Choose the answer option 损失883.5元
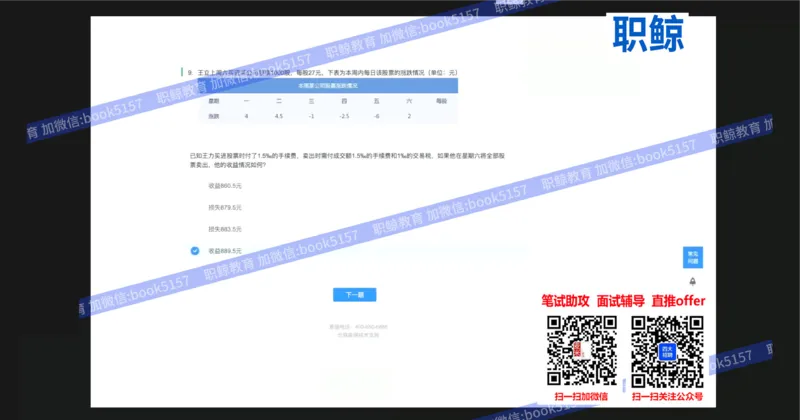The image size is (800, 420). [224, 229]
